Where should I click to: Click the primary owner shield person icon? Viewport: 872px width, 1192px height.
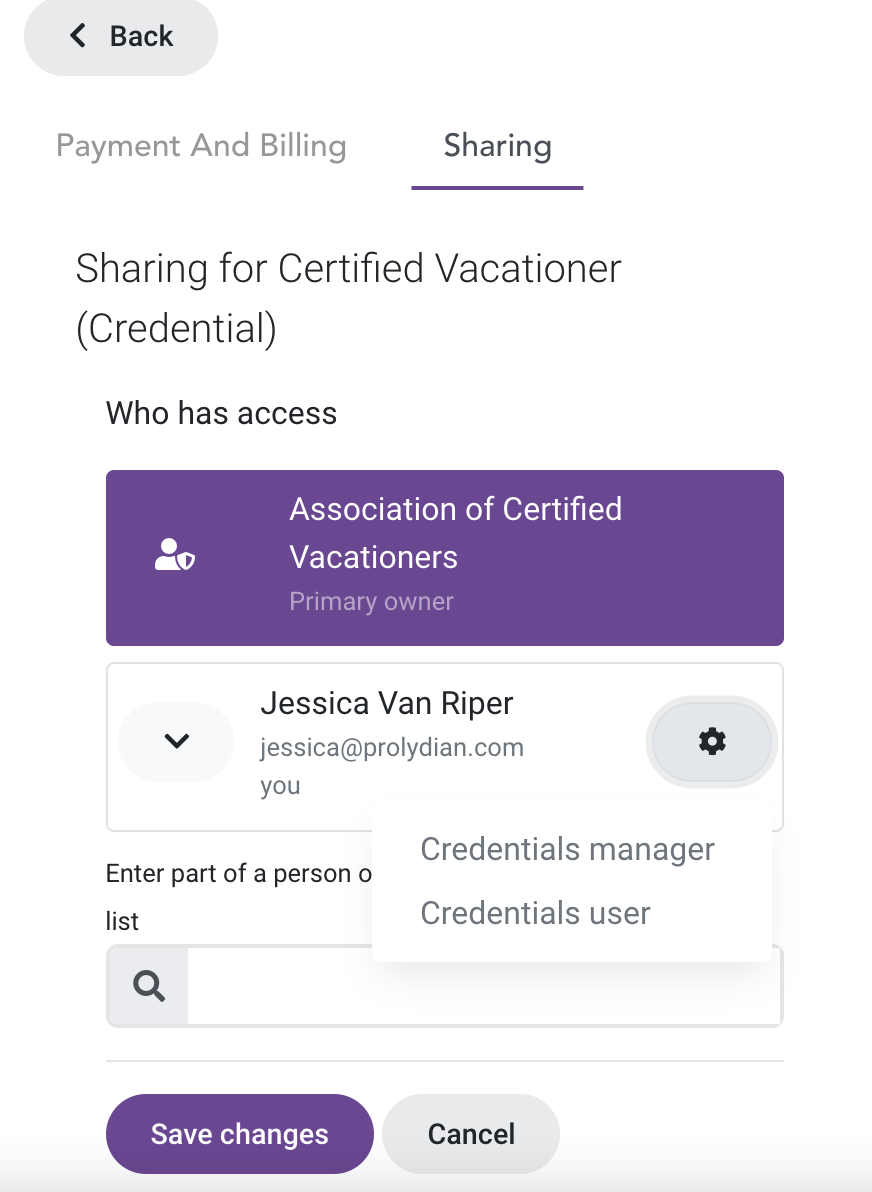click(x=175, y=555)
